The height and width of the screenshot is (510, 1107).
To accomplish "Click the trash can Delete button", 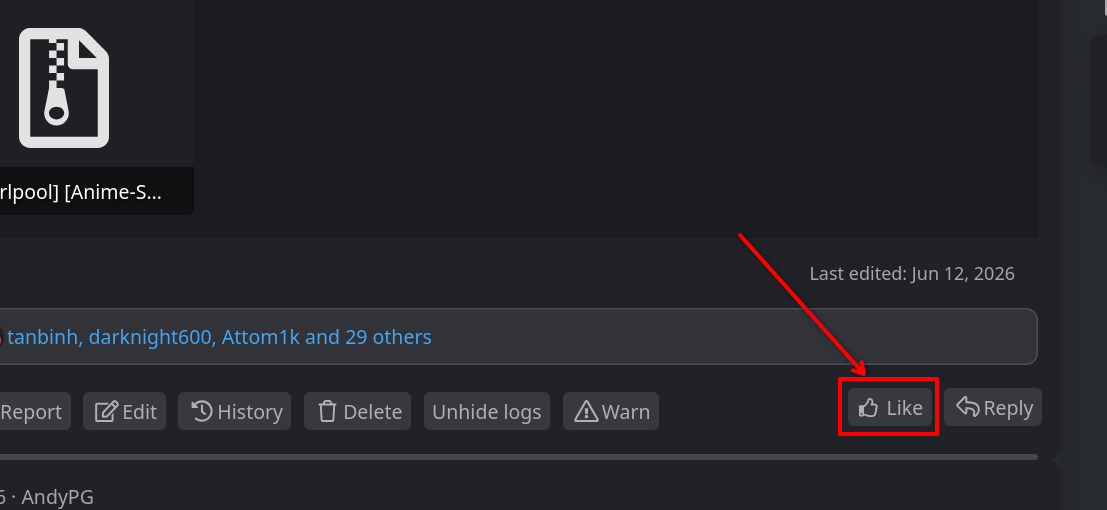I will click(357, 411).
